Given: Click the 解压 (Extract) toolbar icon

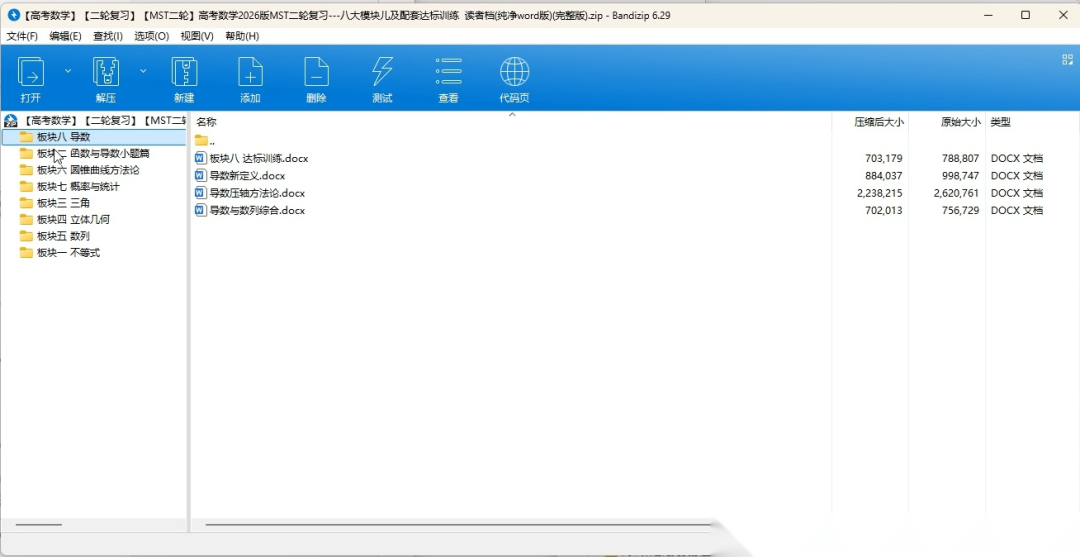Looking at the screenshot, I should pos(106,73).
